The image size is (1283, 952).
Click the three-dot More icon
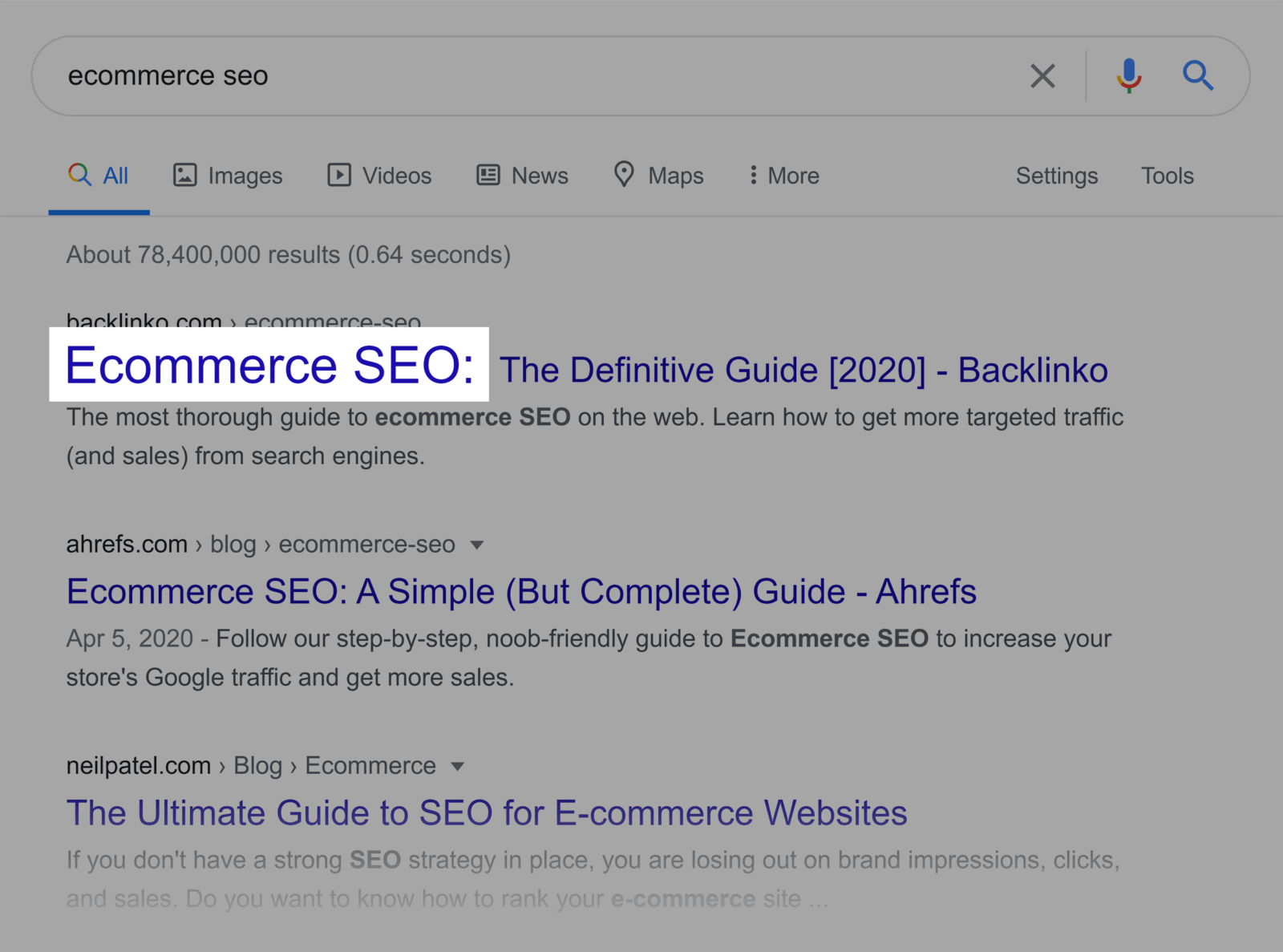pos(752,175)
